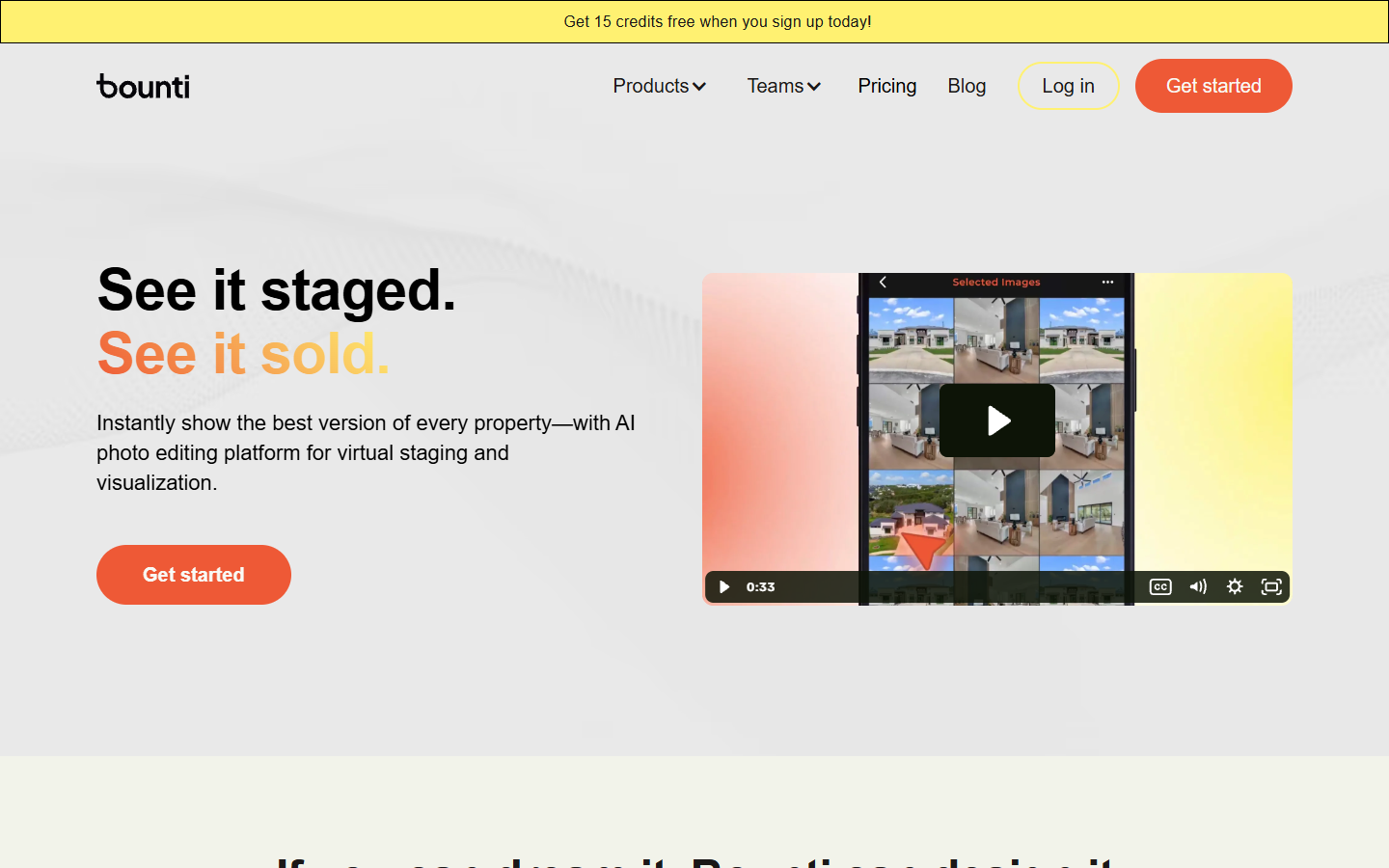The image size is (1389, 868).
Task: Click the hero Get started button
Action: click(194, 575)
